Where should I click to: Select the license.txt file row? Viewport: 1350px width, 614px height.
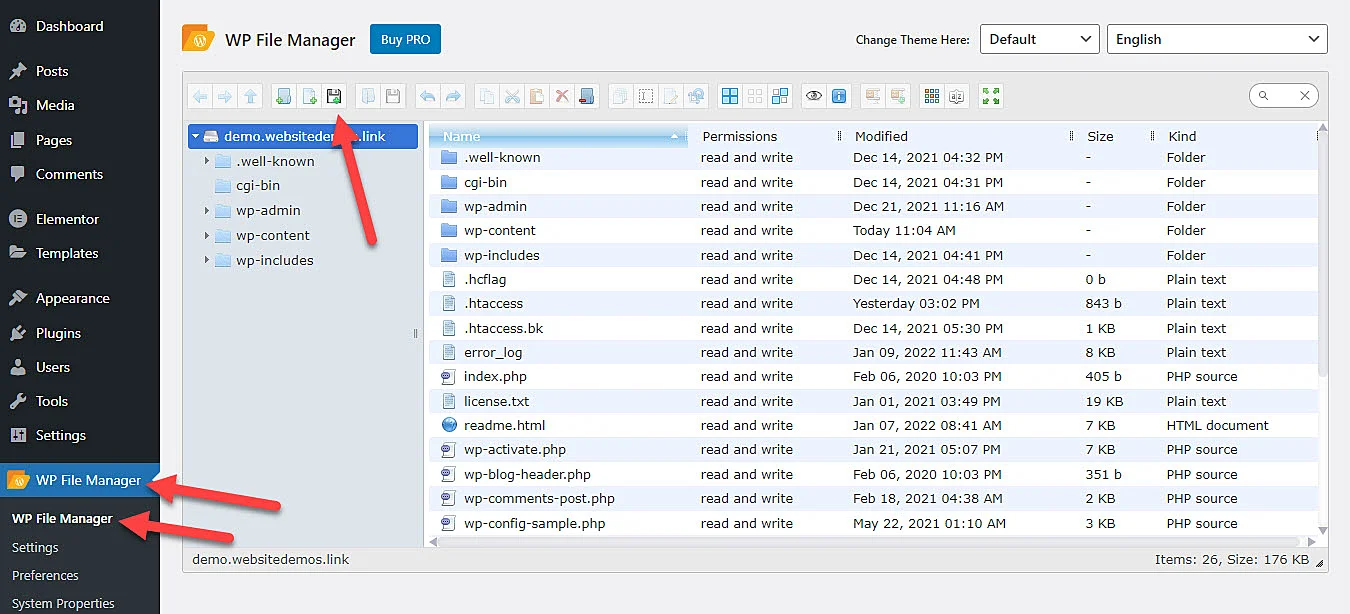[x=873, y=401]
